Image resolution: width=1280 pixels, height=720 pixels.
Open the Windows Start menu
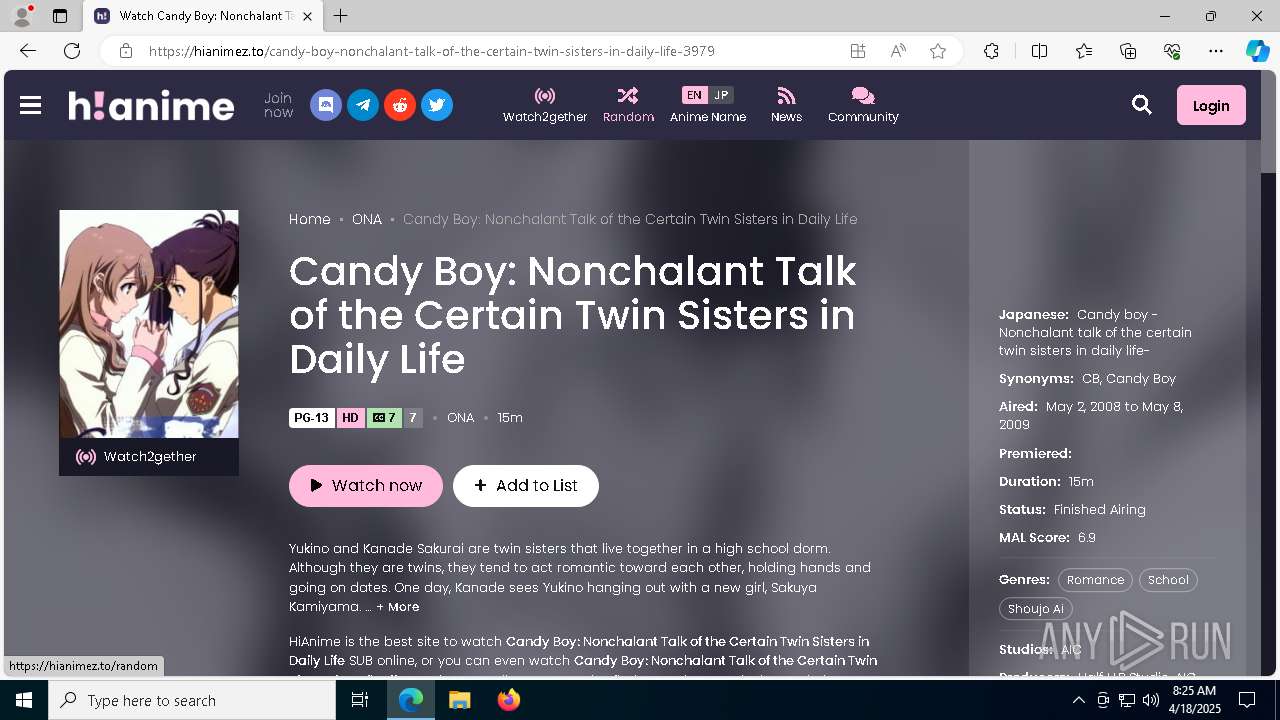click(x=24, y=700)
